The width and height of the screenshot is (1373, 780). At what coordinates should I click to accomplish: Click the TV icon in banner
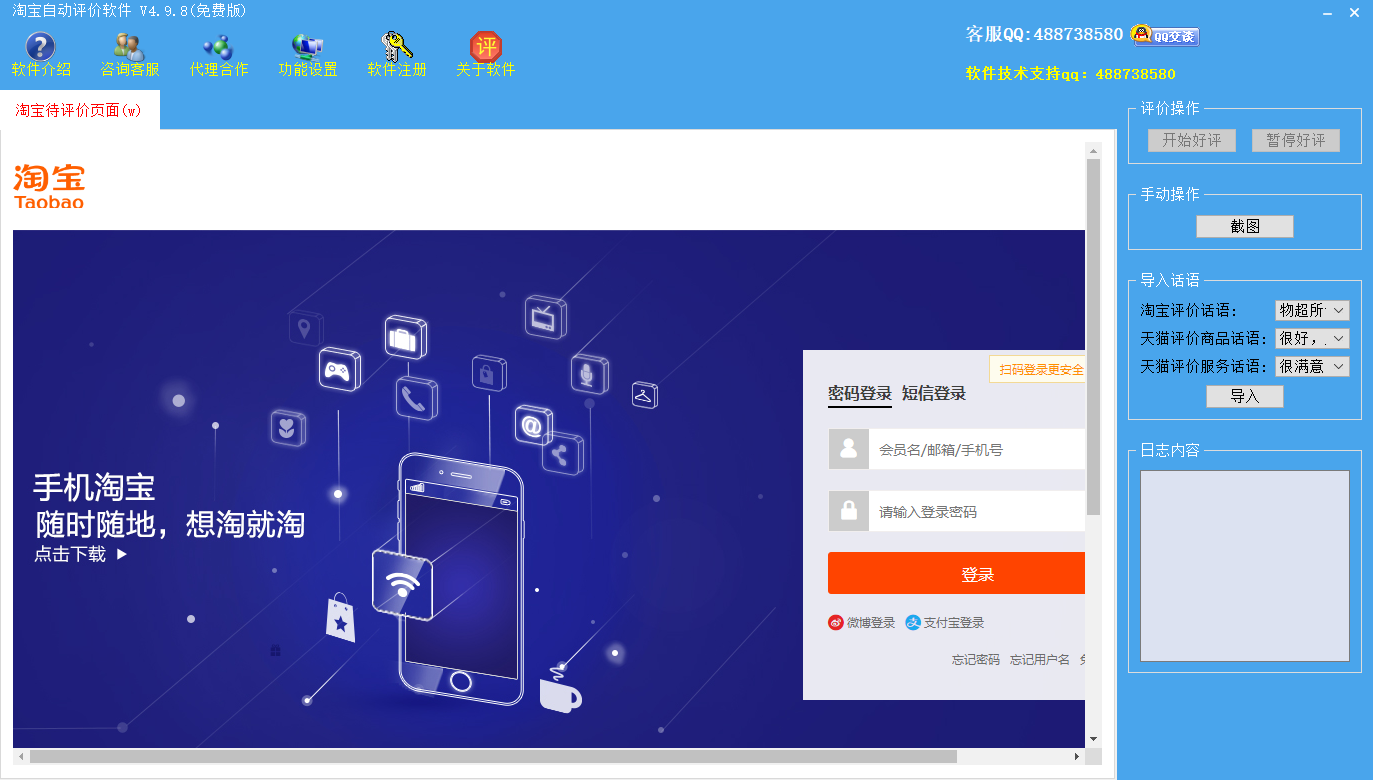pyautogui.click(x=545, y=317)
